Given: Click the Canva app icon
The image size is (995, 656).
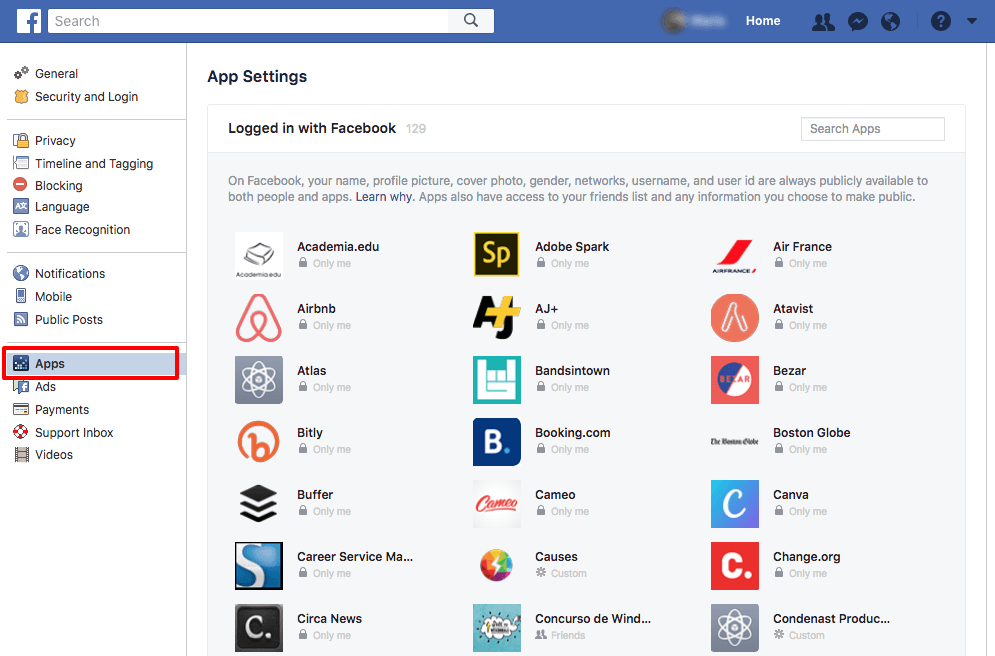Looking at the screenshot, I should (735, 504).
